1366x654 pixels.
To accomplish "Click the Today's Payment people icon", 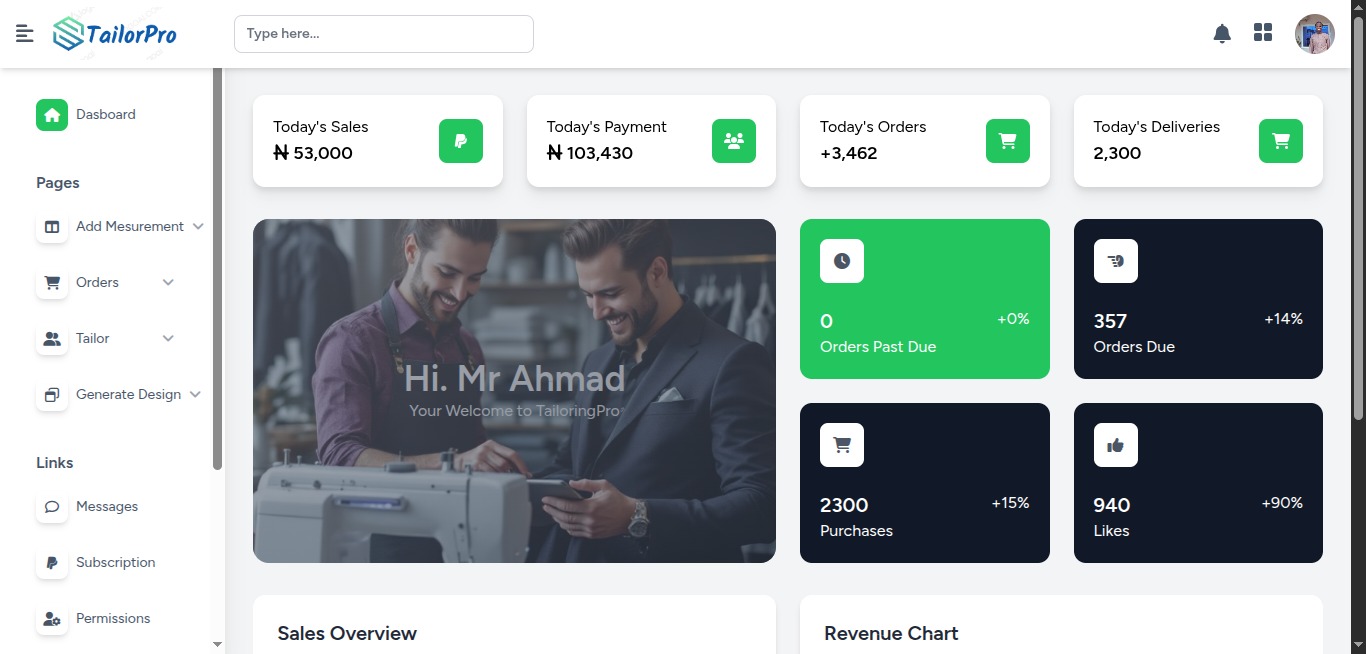I will click(x=734, y=141).
